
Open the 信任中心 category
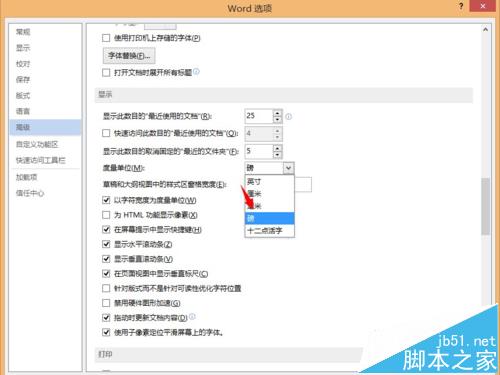point(45,193)
